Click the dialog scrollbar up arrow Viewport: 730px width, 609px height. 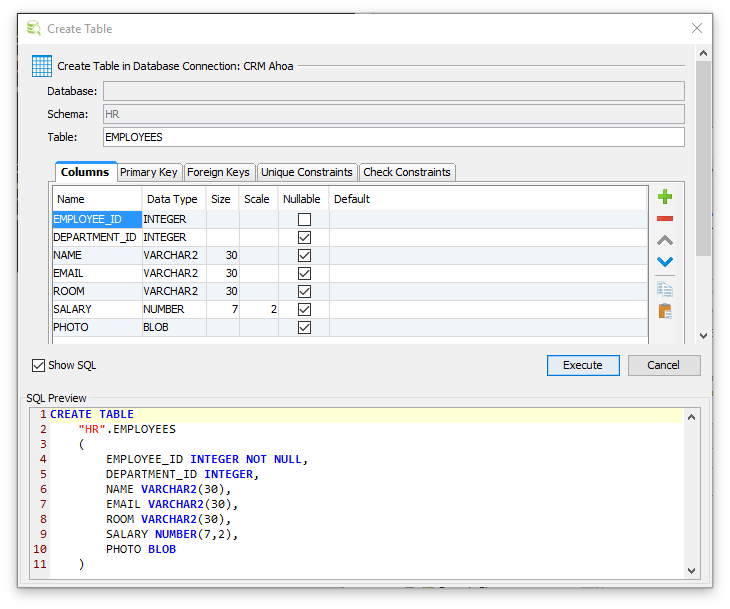pyautogui.click(x=703, y=53)
